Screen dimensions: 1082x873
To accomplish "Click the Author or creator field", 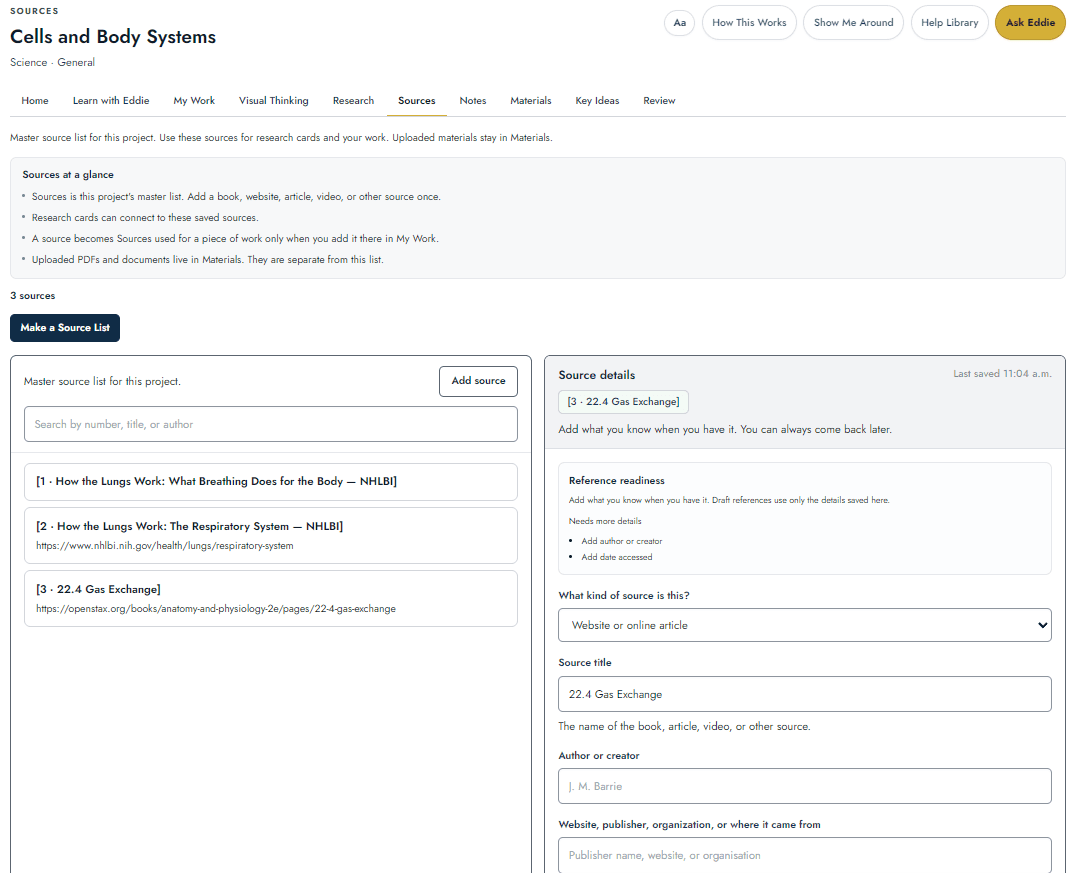I will (805, 786).
